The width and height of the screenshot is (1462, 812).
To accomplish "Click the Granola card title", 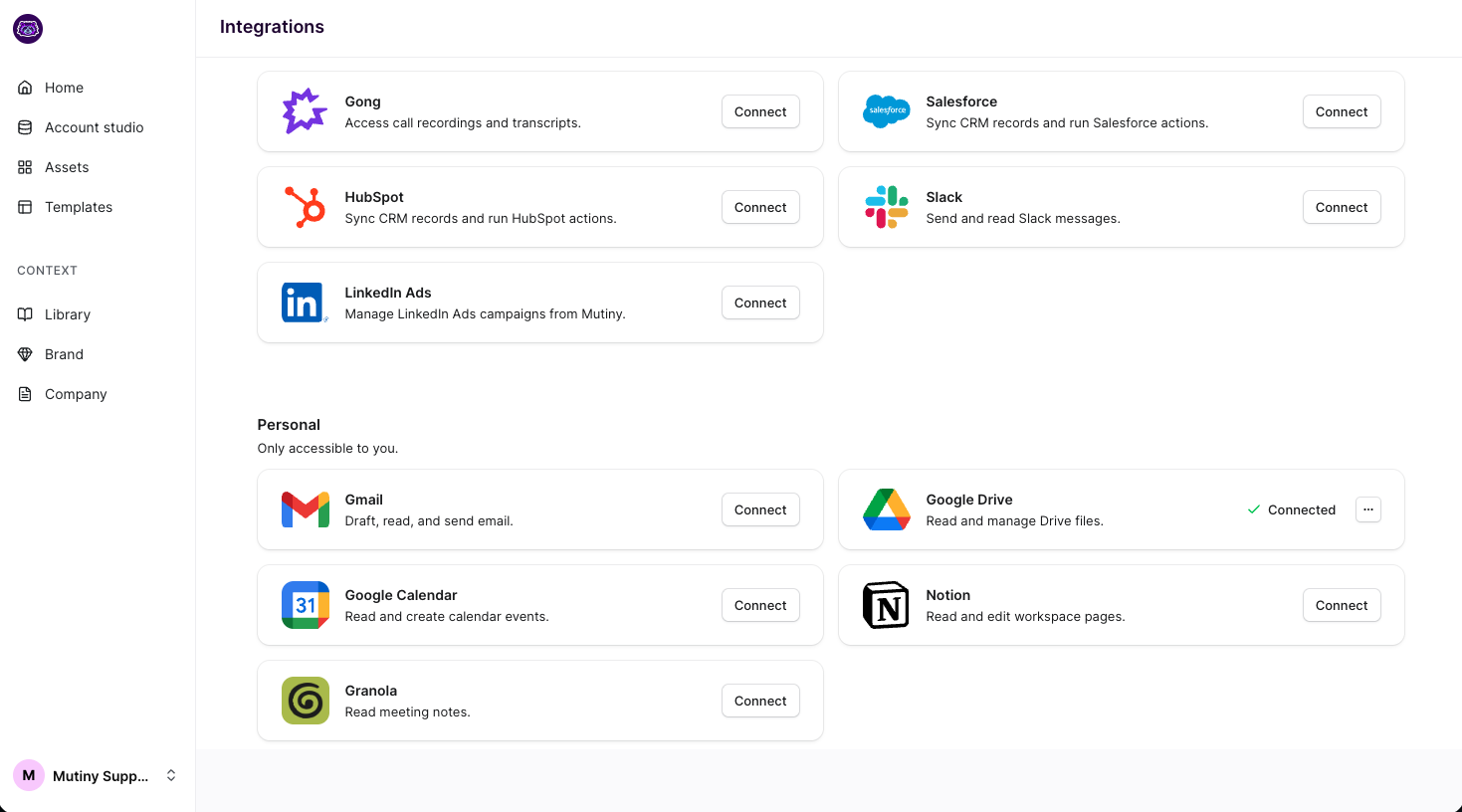I will pos(371,691).
